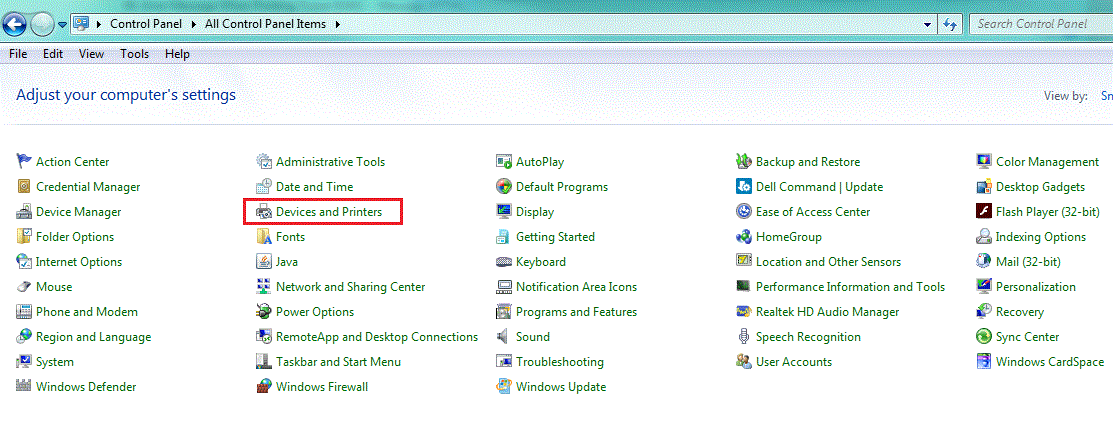Expand the arrow after All Control Panel Items
Image resolution: width=1113 pixels, height=426 pixels.
[x=338, y=23]
